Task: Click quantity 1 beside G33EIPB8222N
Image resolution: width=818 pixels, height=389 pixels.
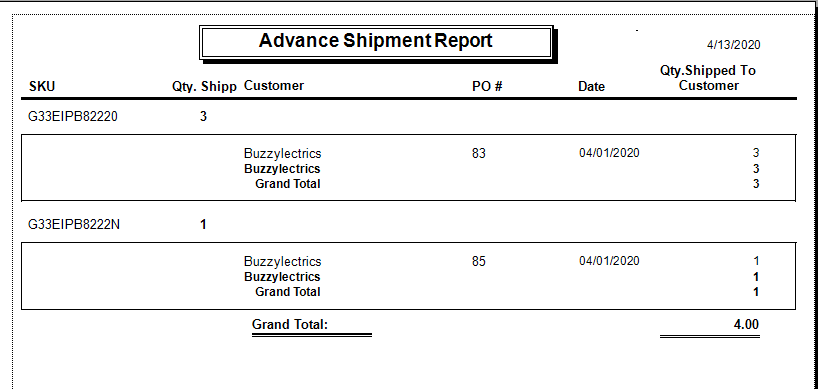Action: pyautogui.click(x=203, y=225)
